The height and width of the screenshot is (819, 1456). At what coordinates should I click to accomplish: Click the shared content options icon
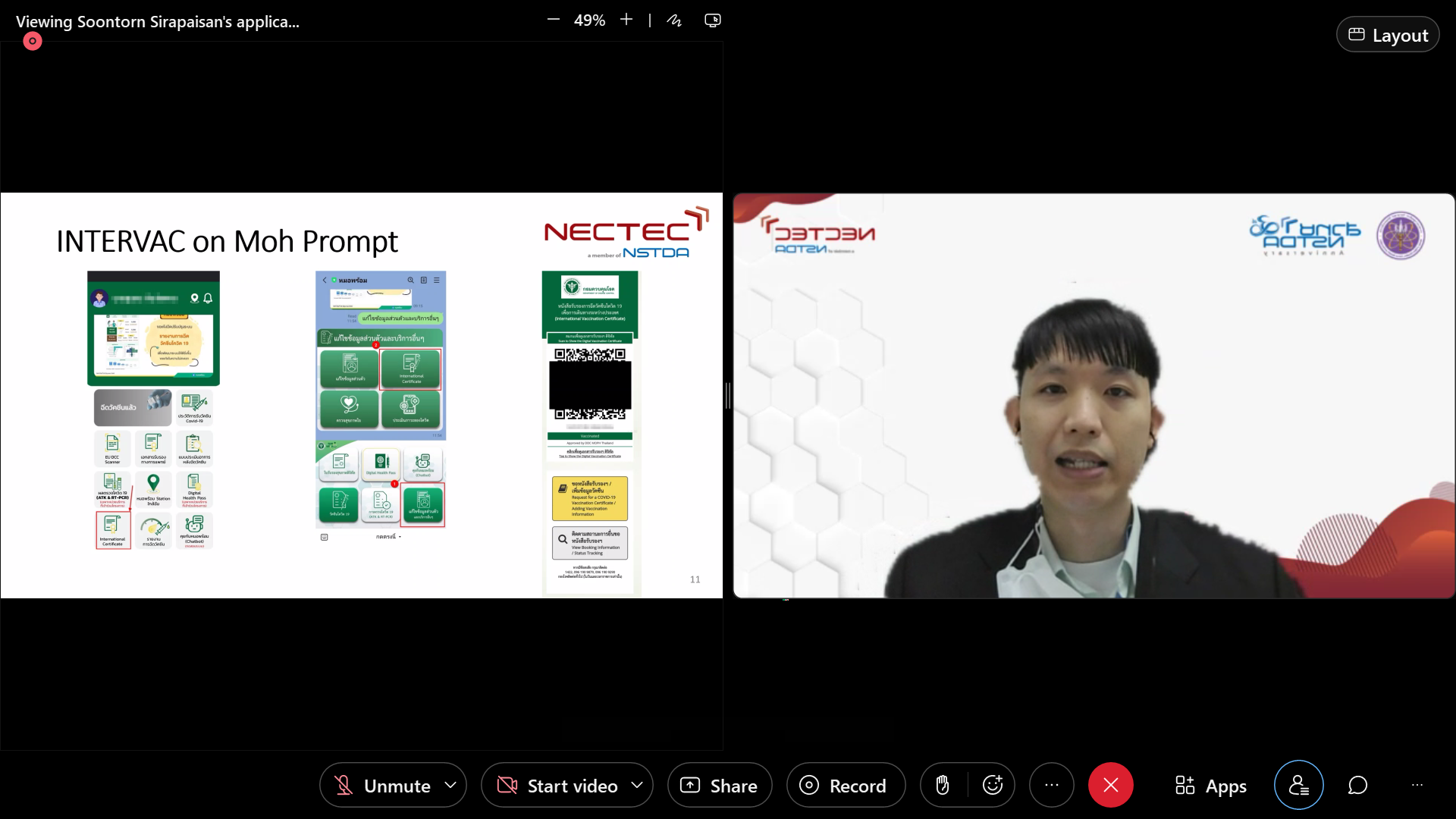click(x=713, y=20)
